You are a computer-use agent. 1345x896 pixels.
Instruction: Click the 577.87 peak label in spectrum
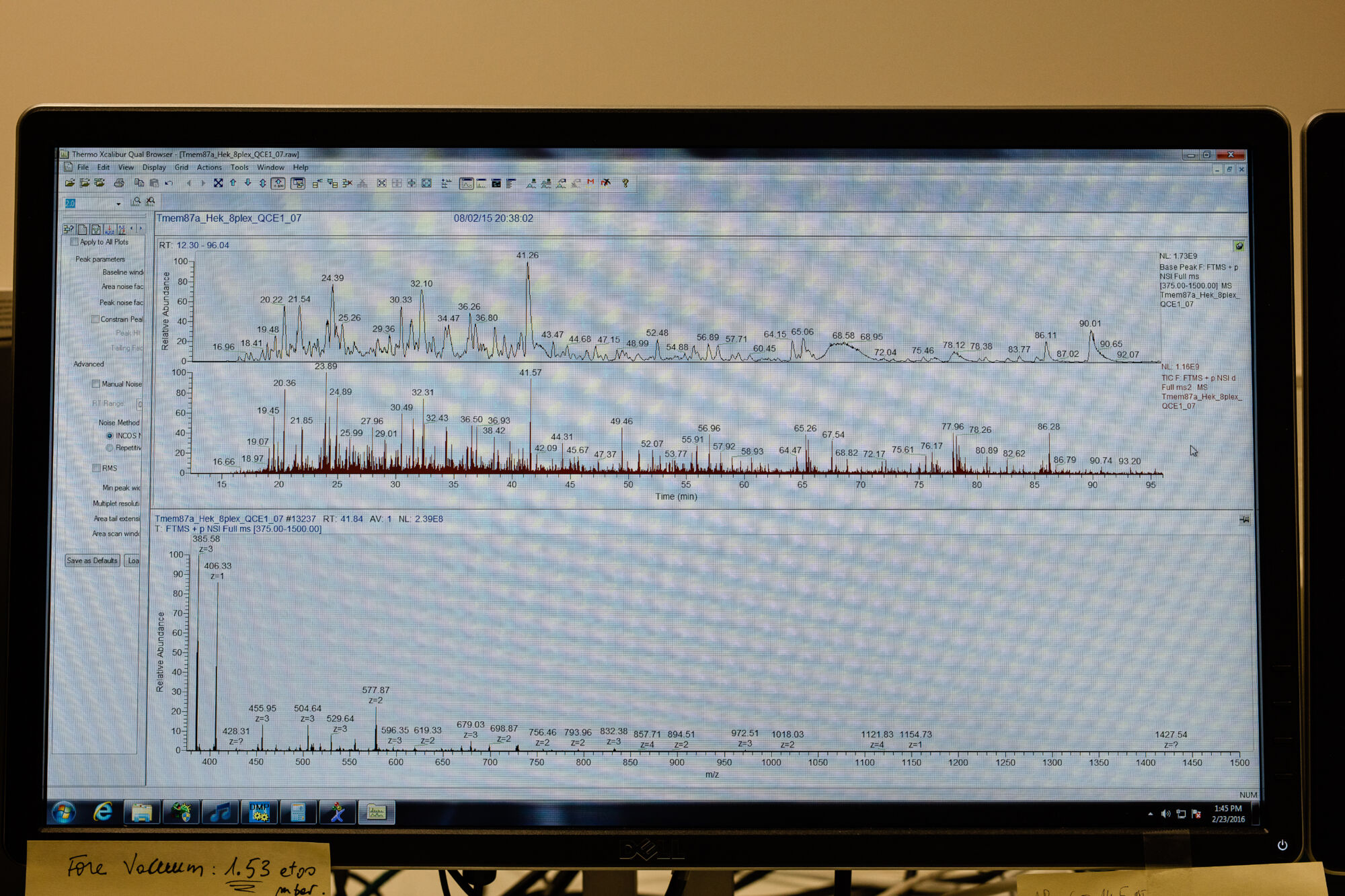[x=375, y=690]
